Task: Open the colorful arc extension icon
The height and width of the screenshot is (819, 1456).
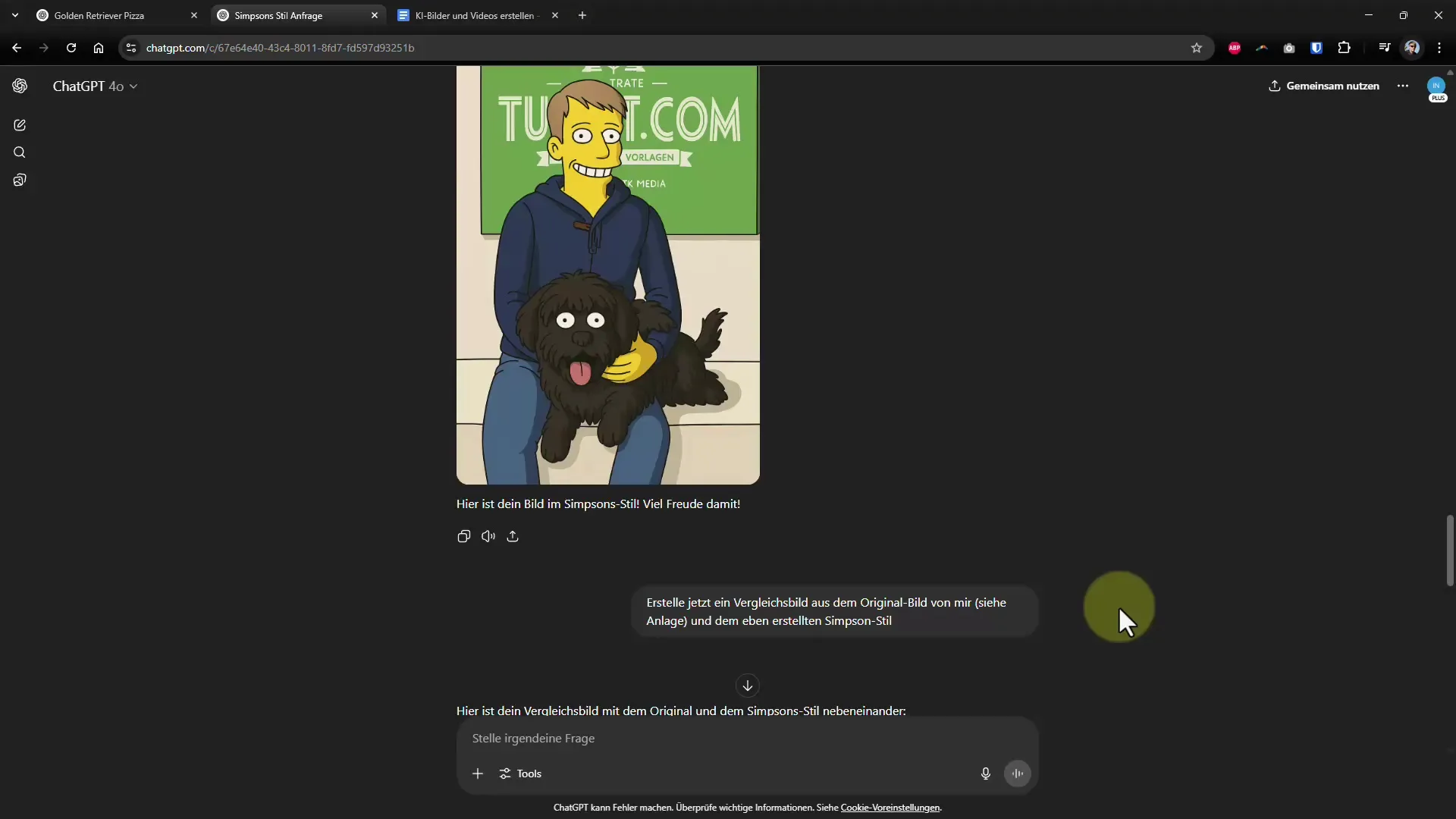Action: click(x=1262, y=48)
